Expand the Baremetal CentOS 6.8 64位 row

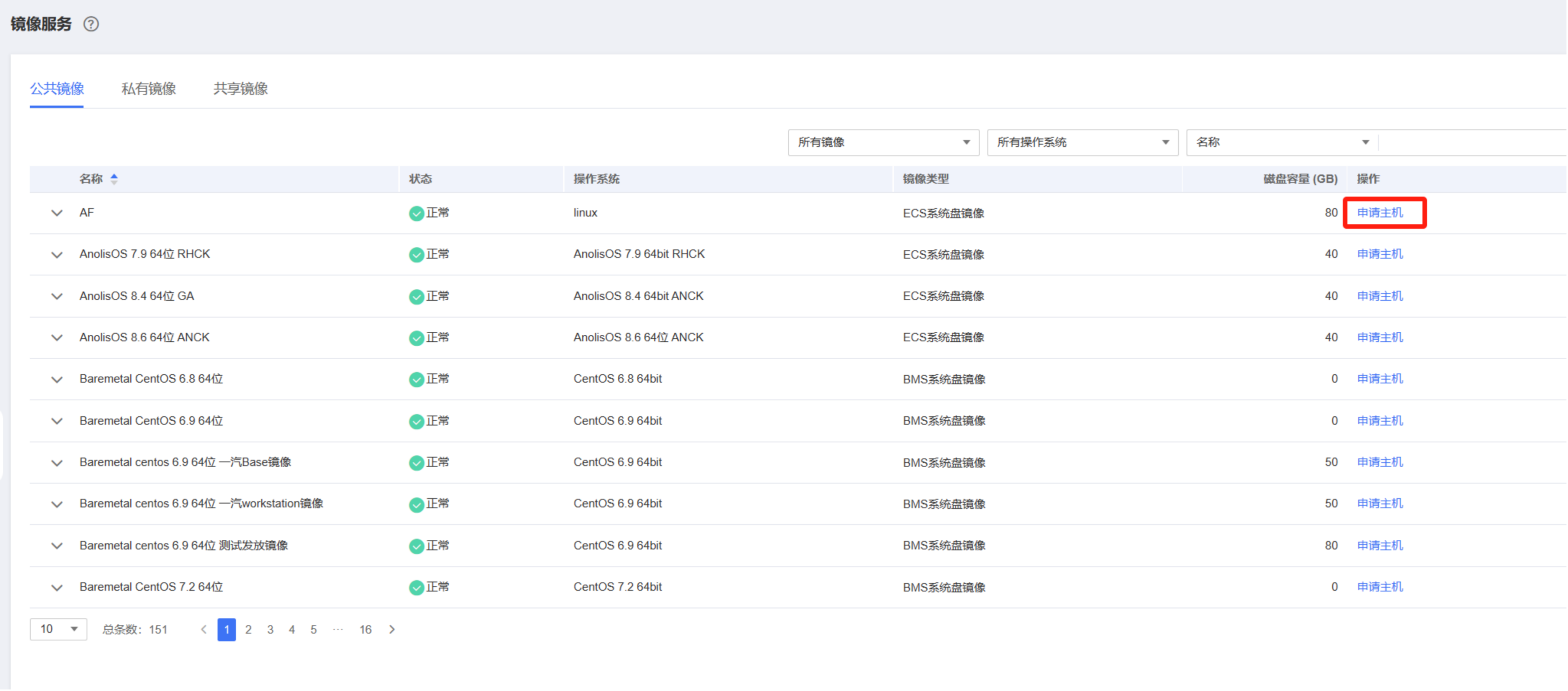click(x=57, y=379)
